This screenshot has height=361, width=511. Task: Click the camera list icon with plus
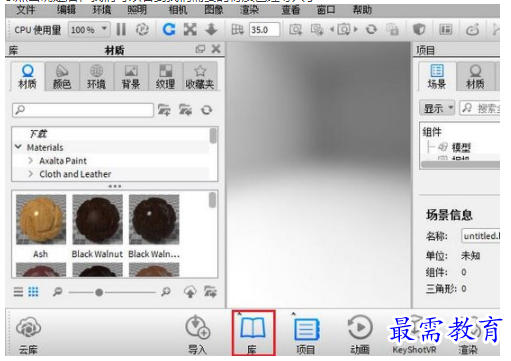coord(317,30)
